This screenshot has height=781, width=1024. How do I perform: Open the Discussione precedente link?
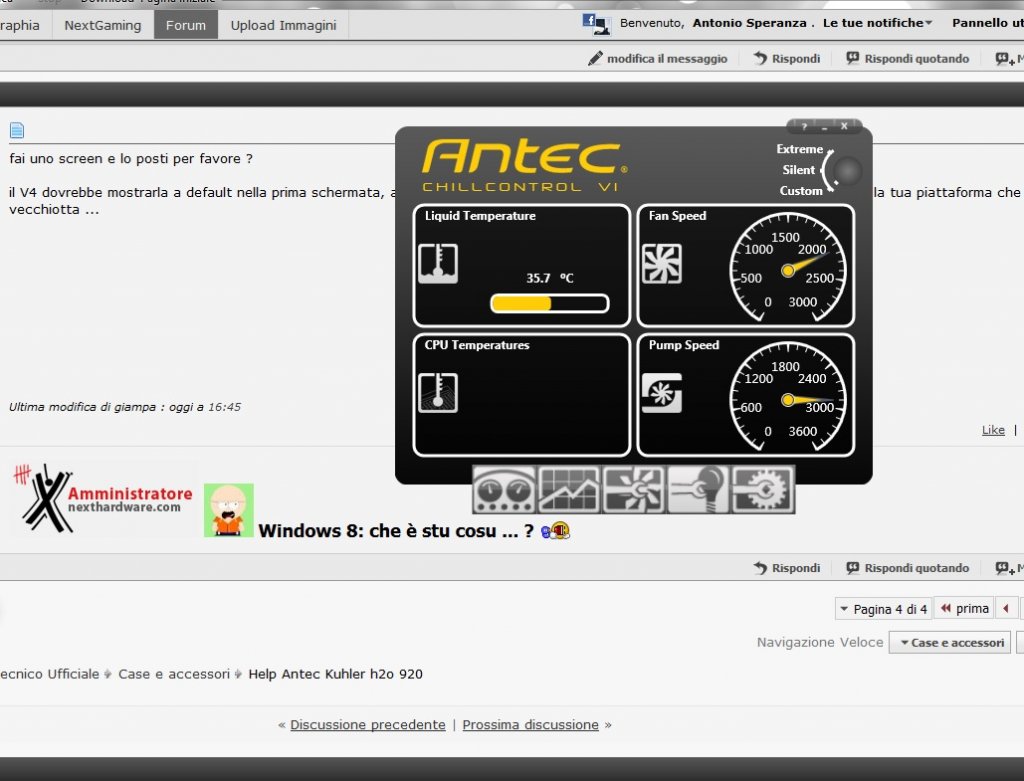(368, 725)
